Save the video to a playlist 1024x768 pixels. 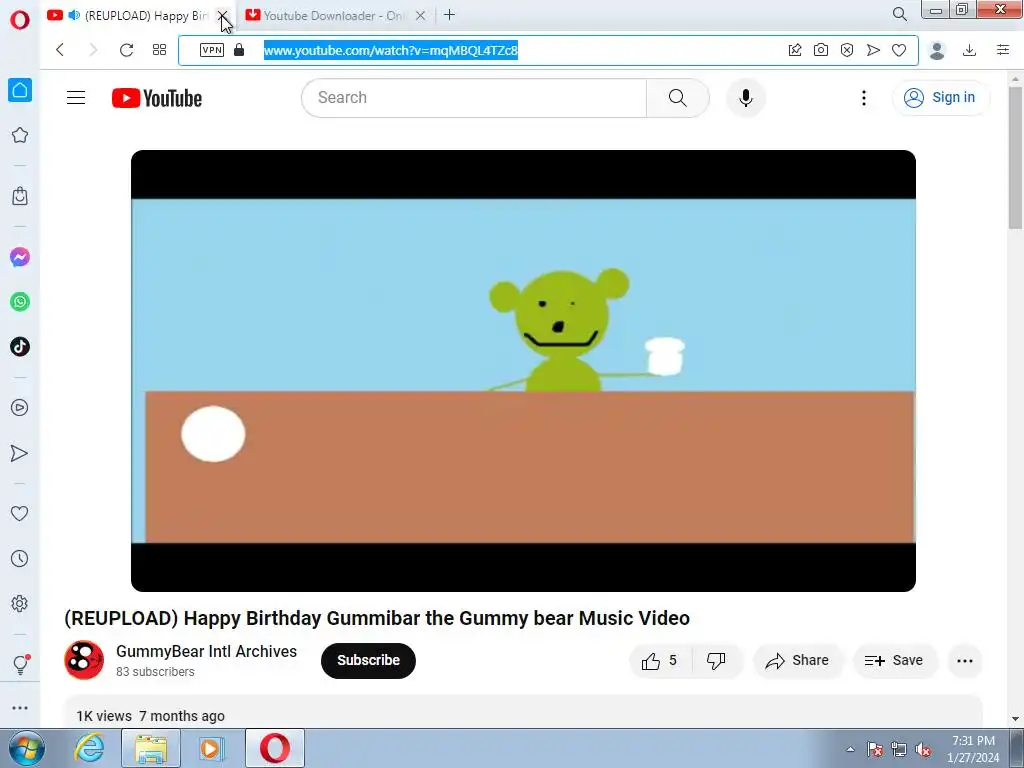894,661
